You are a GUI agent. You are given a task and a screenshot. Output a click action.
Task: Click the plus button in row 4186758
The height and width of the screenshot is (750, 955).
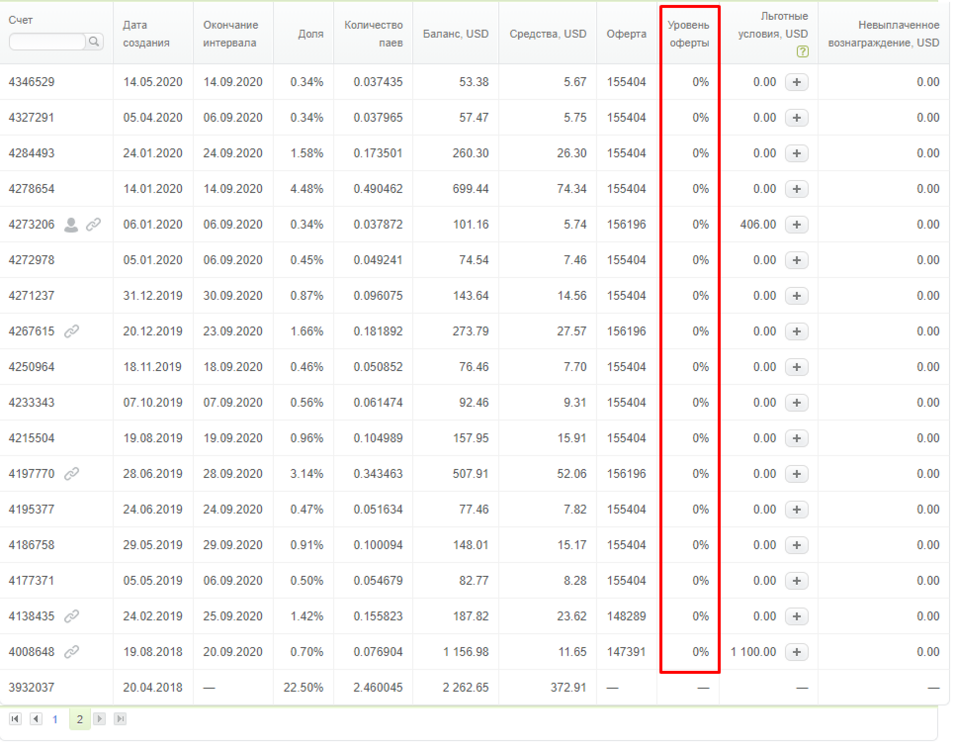[x=797, y=545]
